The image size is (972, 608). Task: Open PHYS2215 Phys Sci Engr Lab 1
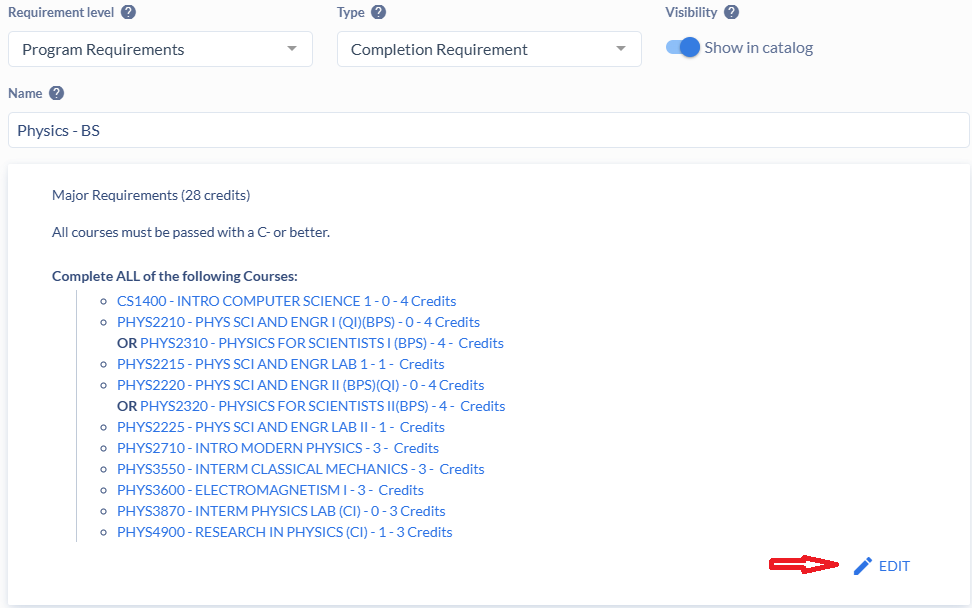pyautogui.click(x=280, y=364)
